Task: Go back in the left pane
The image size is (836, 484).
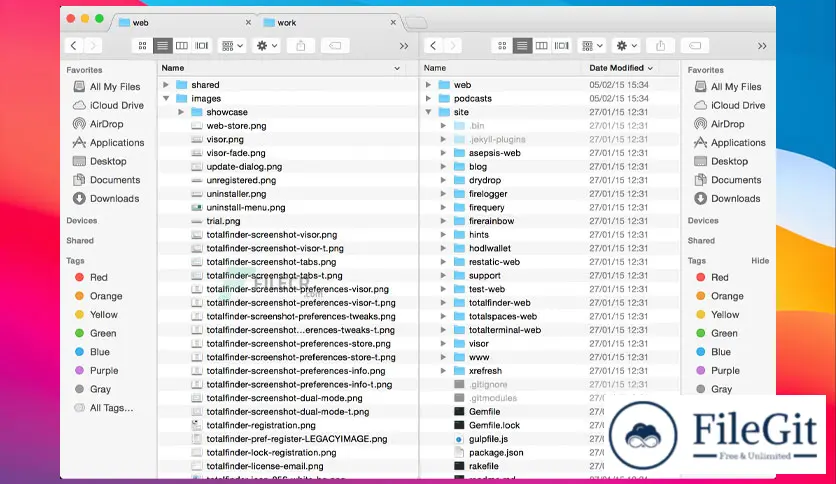Action: click(74, 46)
